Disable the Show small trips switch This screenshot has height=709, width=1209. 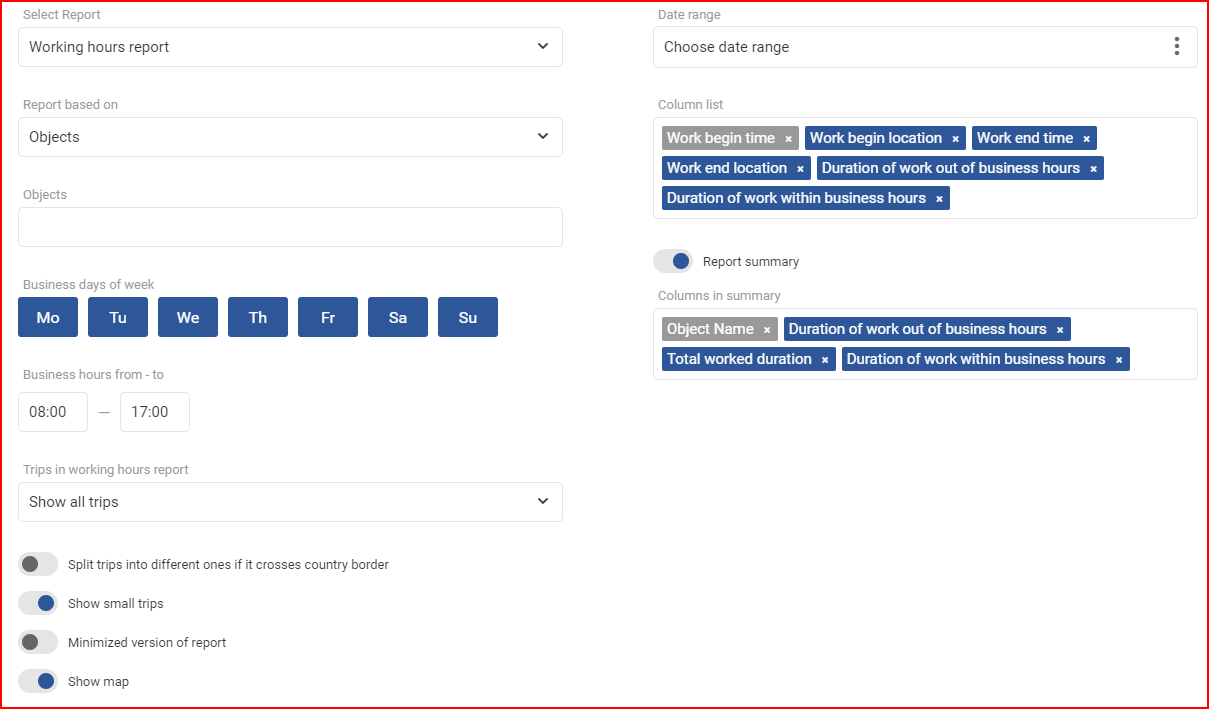pos(38,603)
